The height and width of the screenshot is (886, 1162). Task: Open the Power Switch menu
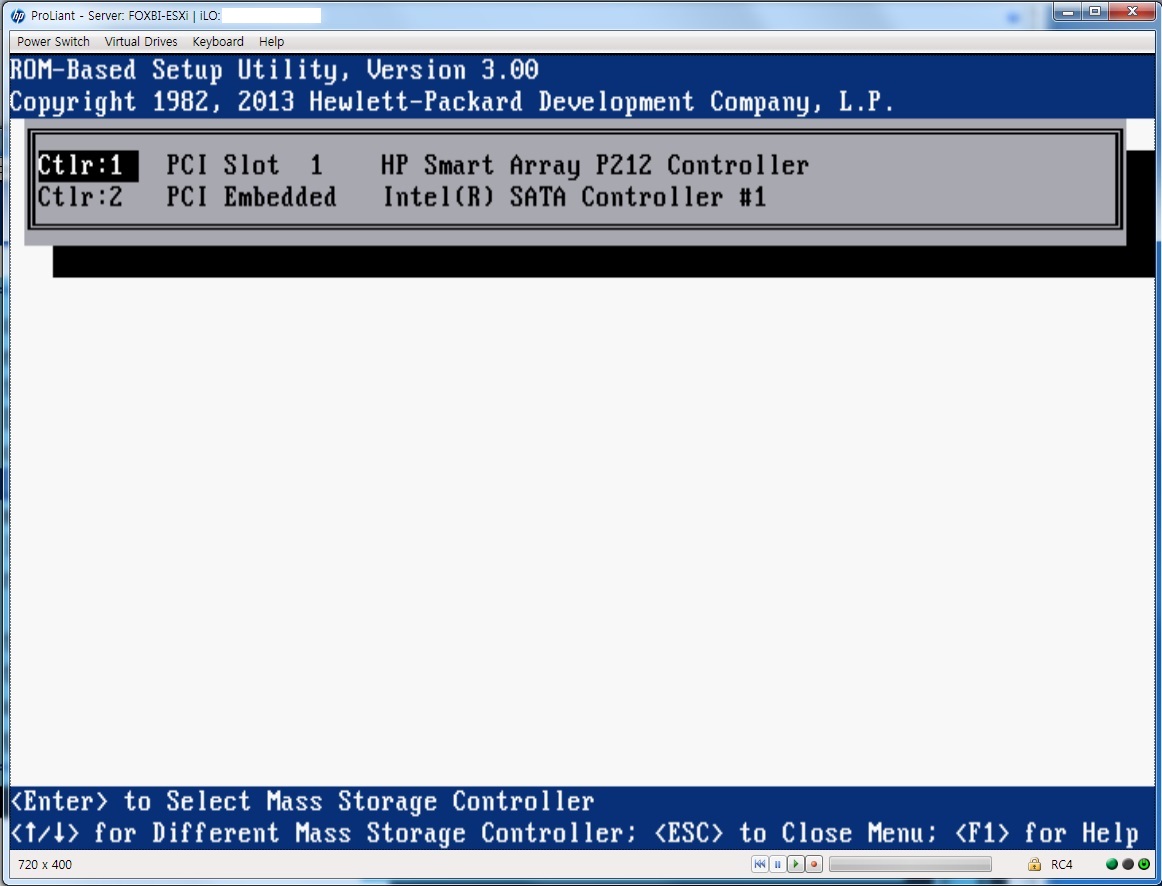(53, 41)
